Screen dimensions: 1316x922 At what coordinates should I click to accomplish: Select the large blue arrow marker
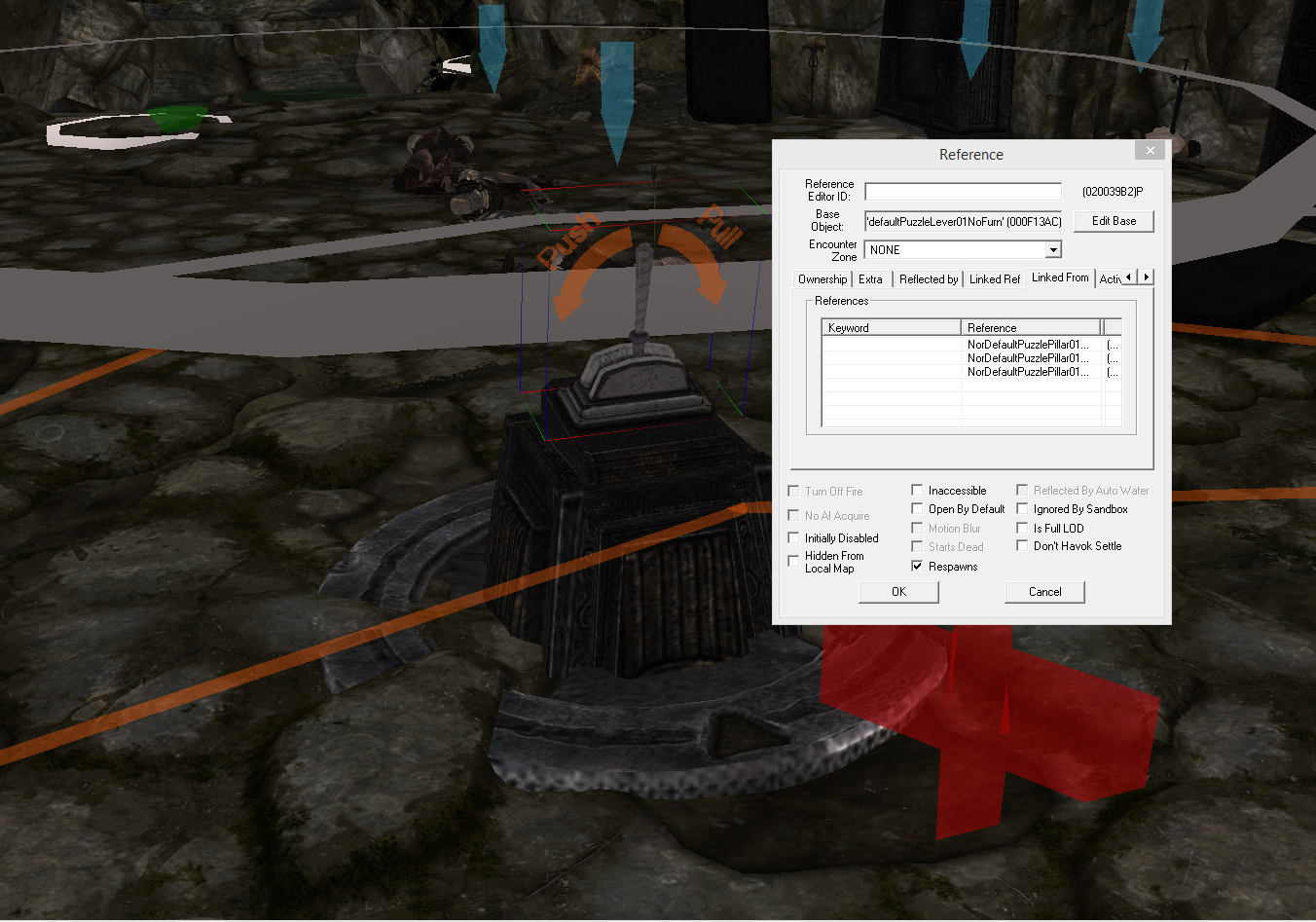[x=617, y=102]
